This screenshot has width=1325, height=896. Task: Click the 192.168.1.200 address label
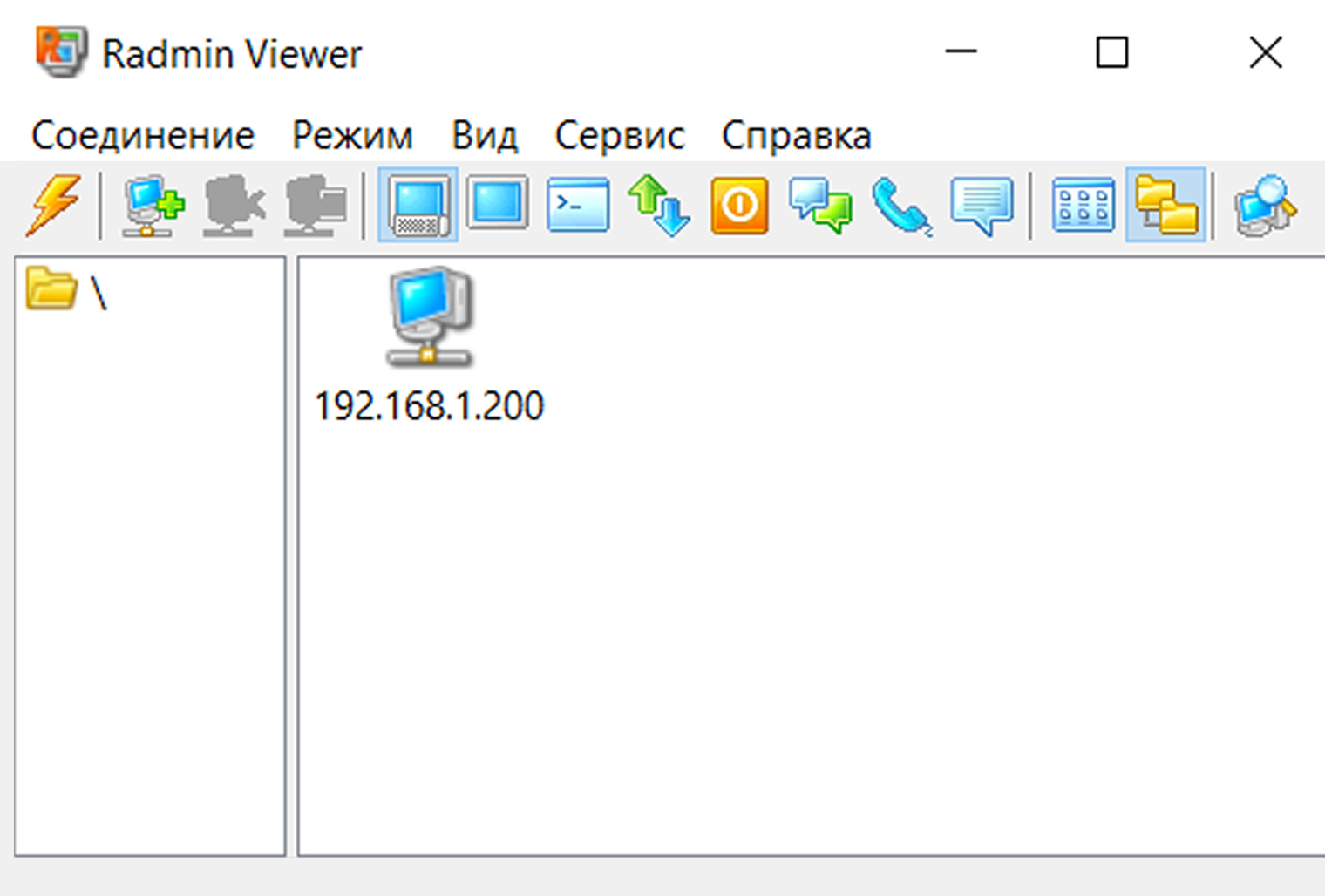coord(429,406)
